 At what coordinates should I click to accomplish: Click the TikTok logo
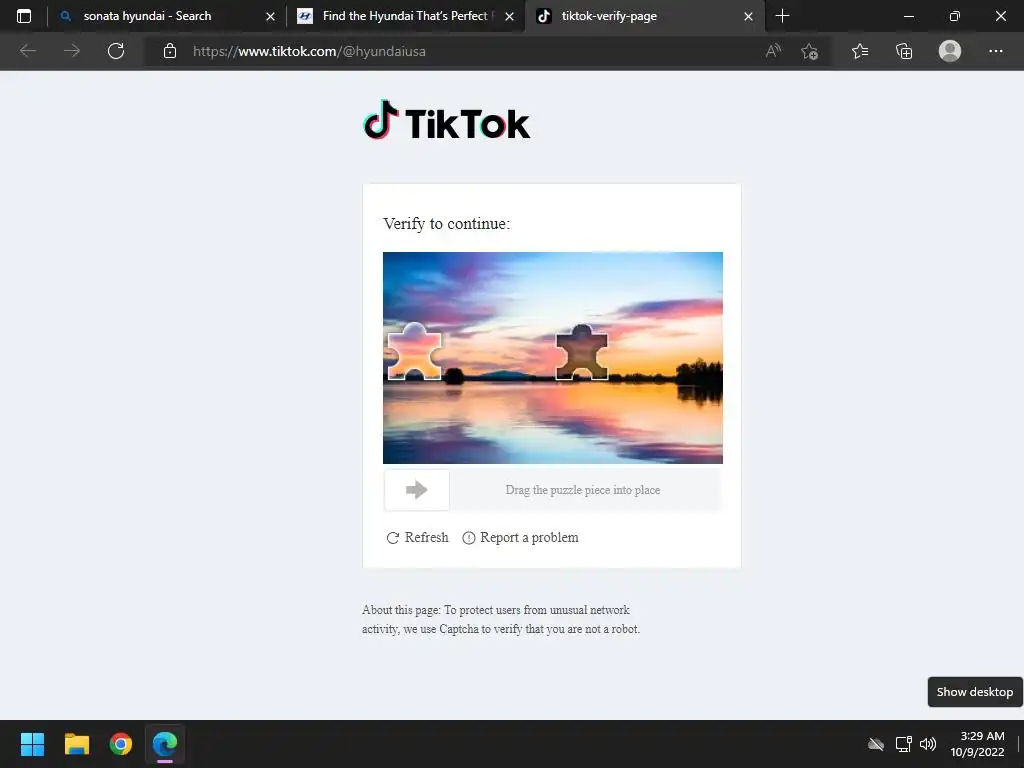point(447,120)
